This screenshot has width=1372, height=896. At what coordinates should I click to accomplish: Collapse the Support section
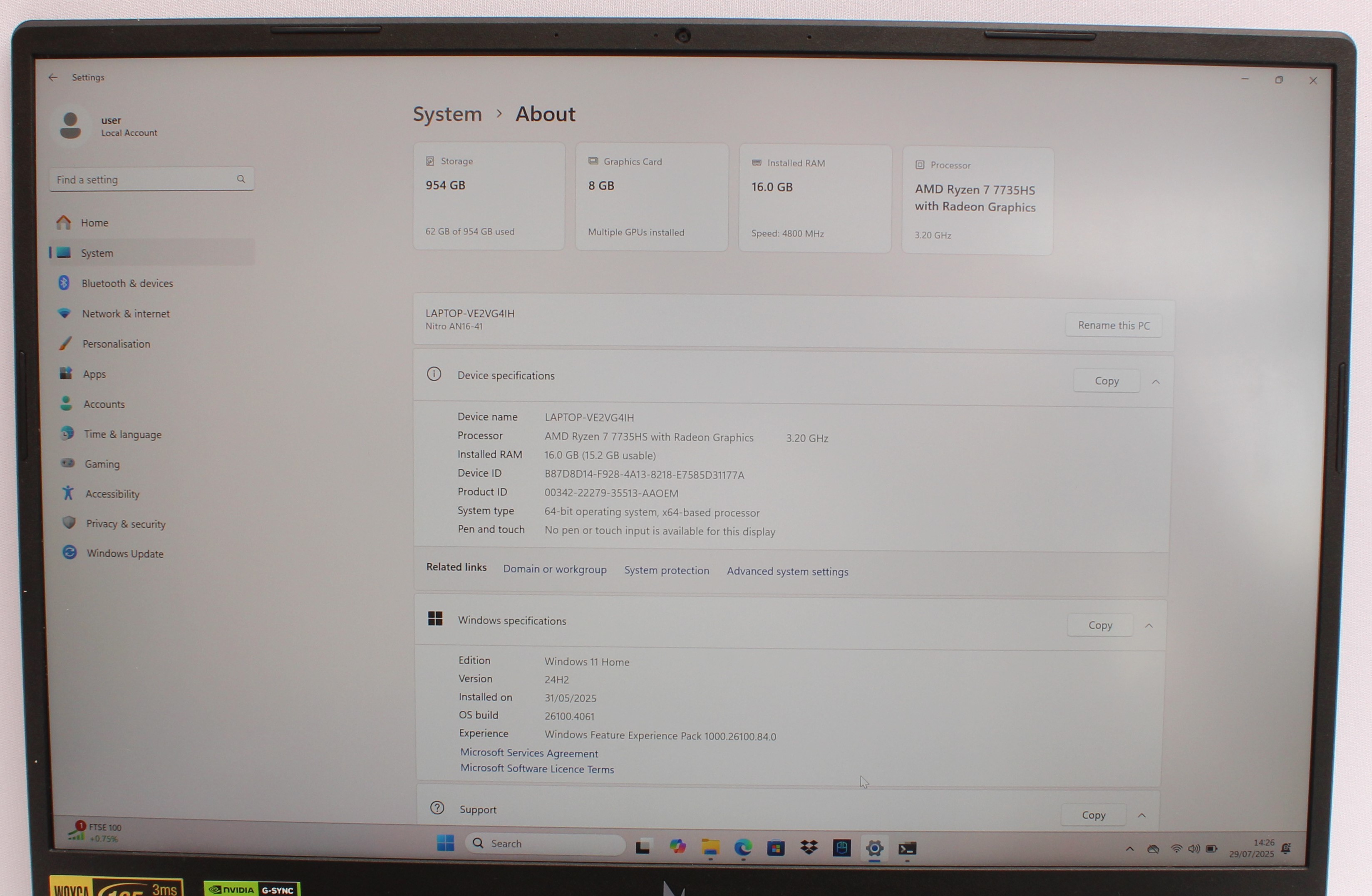point(1142,815)
